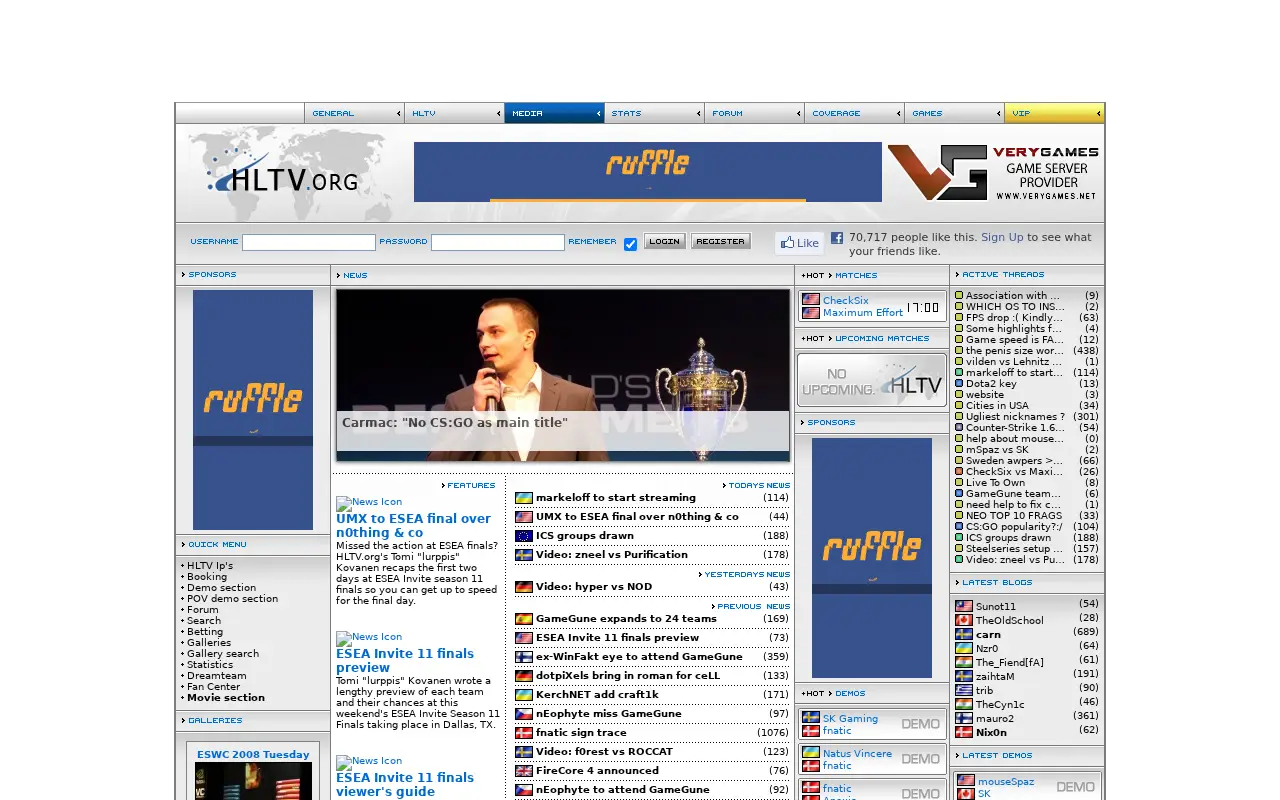Click the Verygames game server provider ad
Screen dimensions: 1280x800
coord(993,172)
